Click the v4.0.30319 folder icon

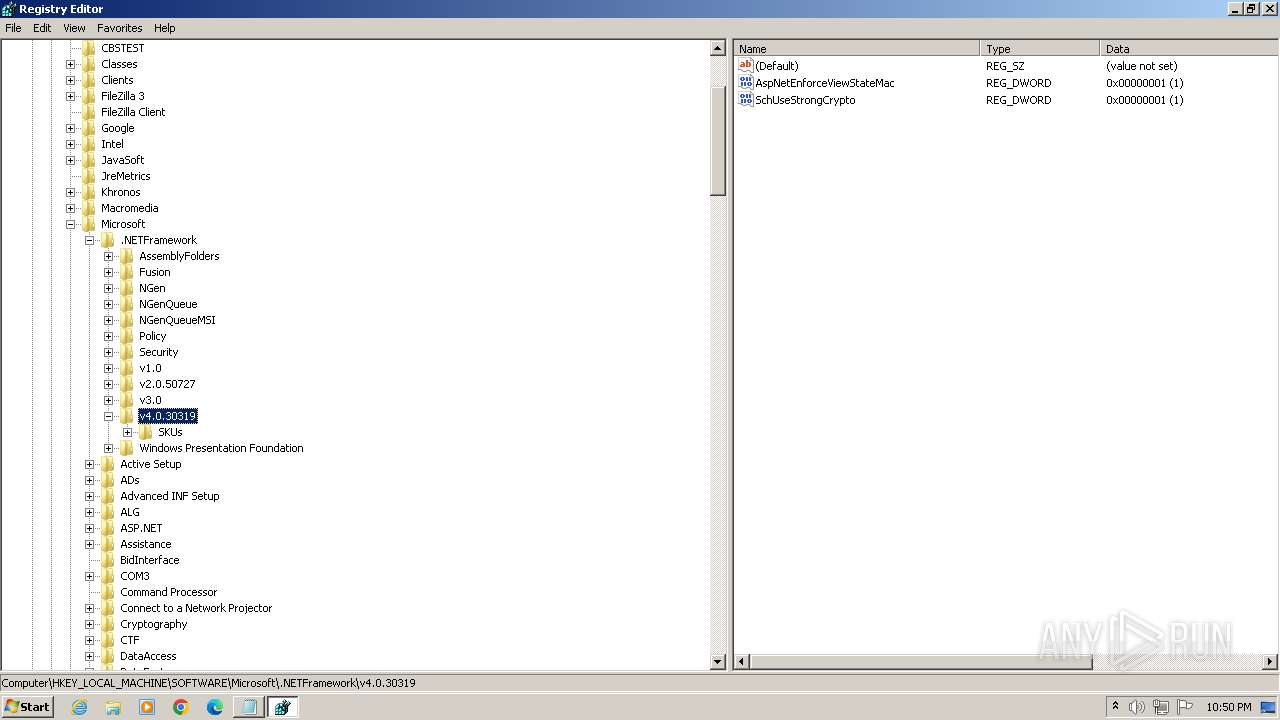pos(127,416)
